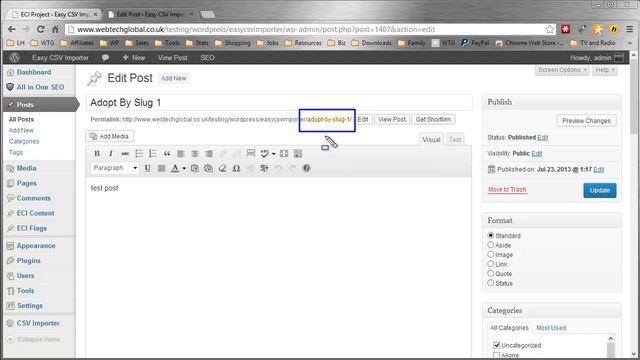Switch to the Text editor tab

point(455,140)
